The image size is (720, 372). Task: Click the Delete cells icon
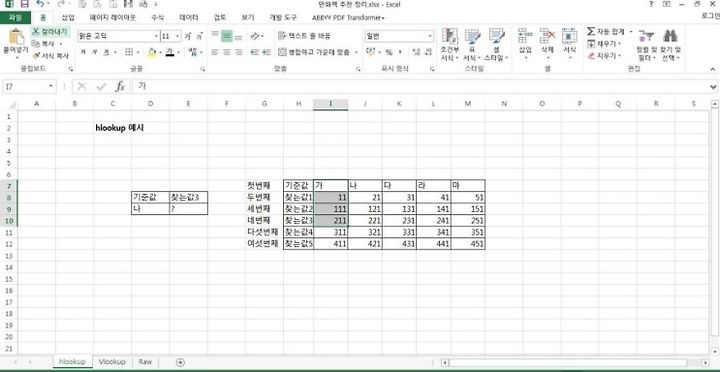click(x=547, y=37)
